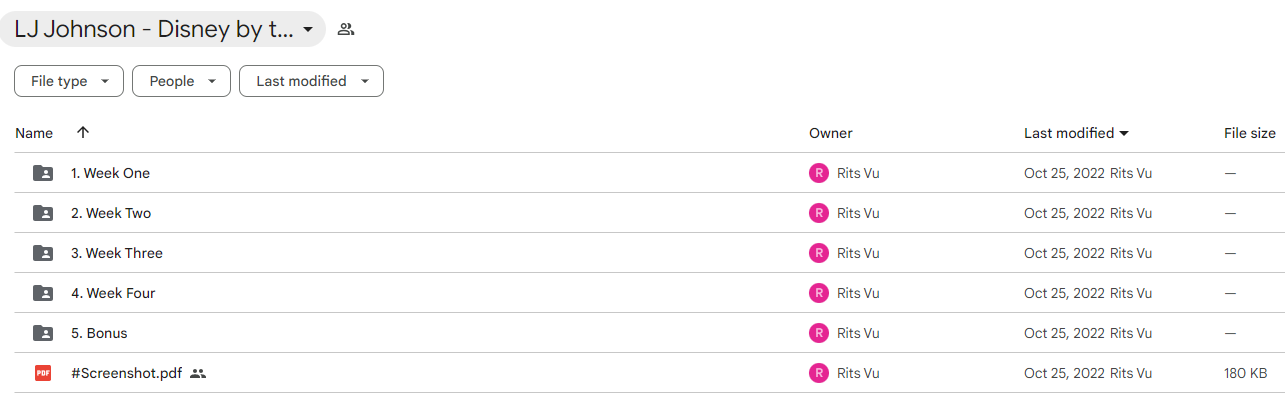Reverse sort order with the Name arrow

coord(83,132)
